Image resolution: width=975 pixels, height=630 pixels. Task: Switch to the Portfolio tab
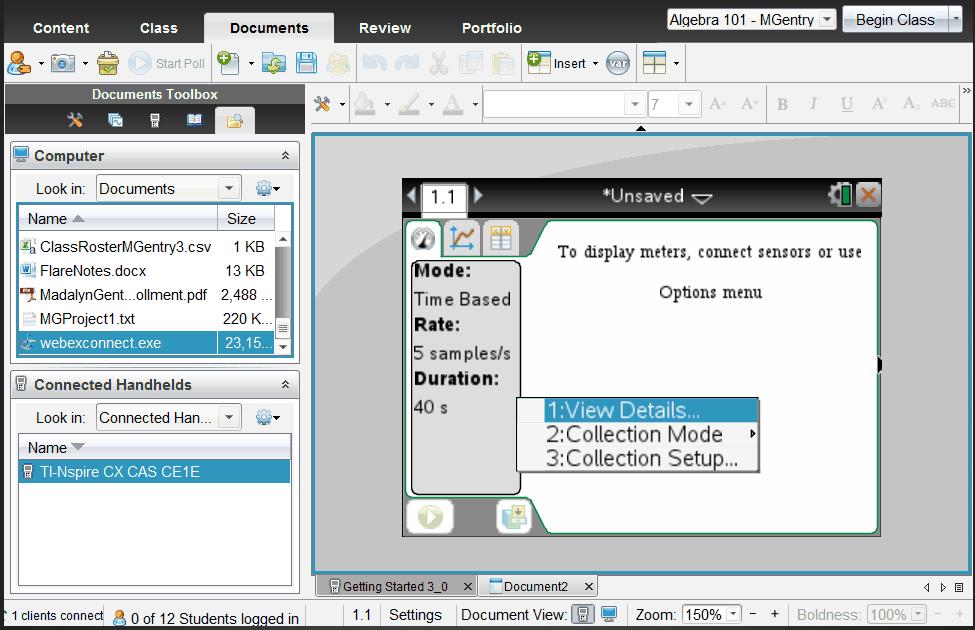pos(492,28)
